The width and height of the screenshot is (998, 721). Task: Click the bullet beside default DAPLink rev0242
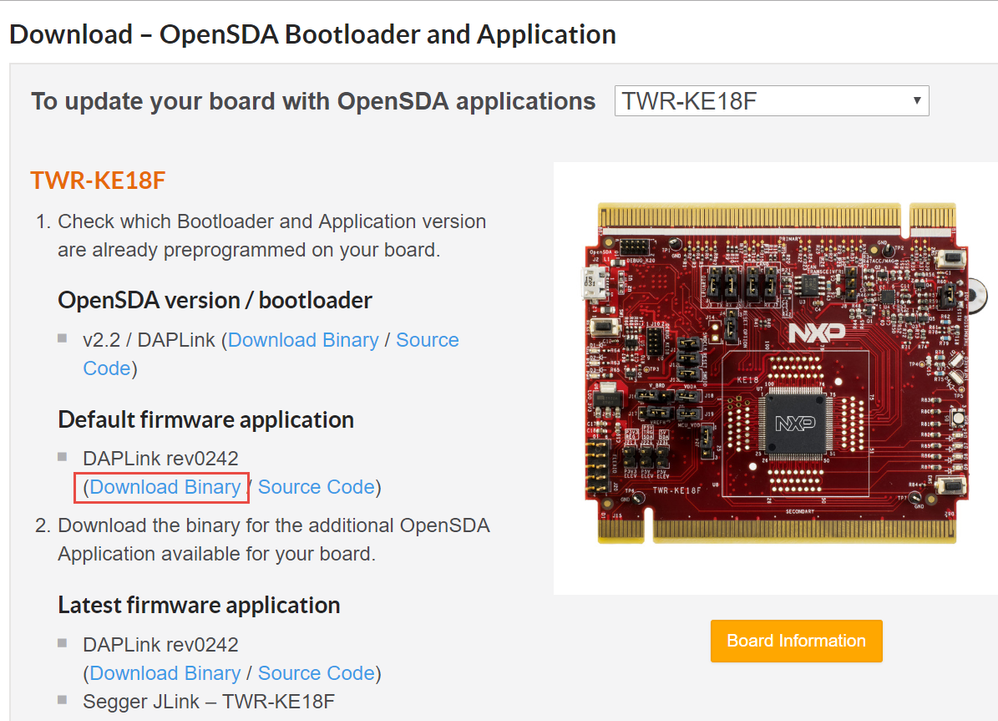click(x=62, y=456)
